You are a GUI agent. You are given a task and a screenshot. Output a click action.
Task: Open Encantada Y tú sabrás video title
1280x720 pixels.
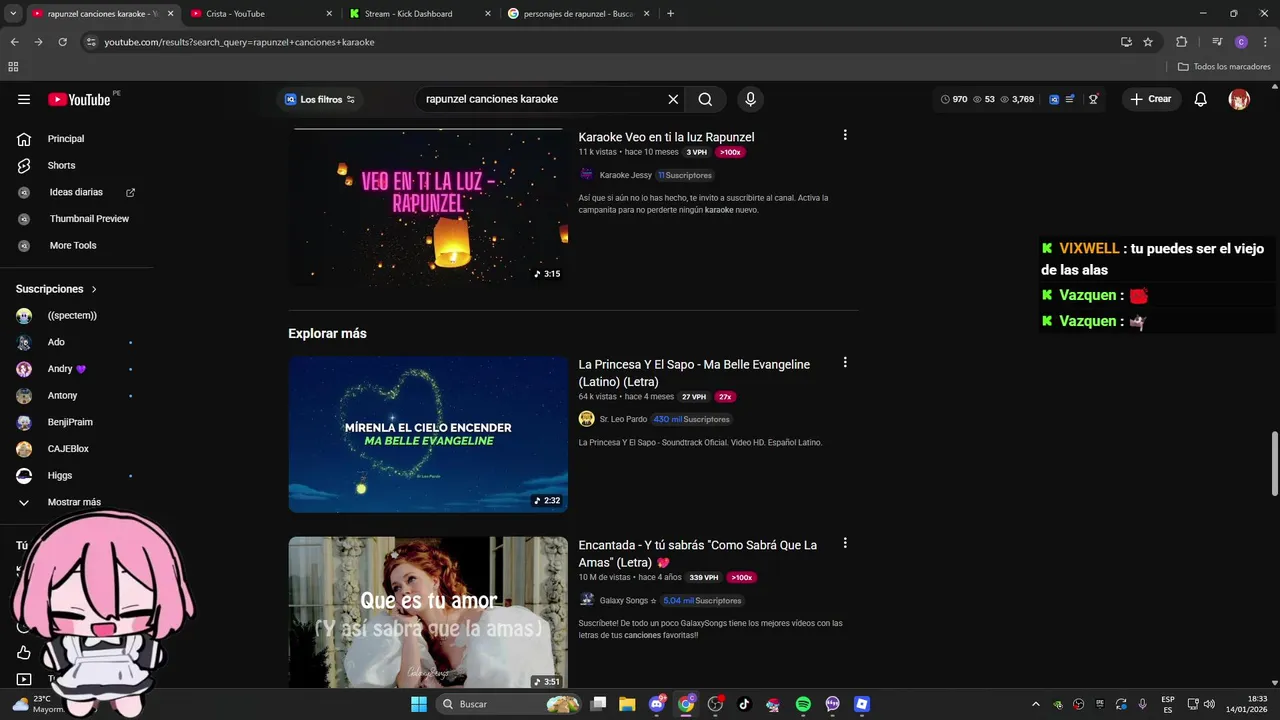(x=697, y=554)
